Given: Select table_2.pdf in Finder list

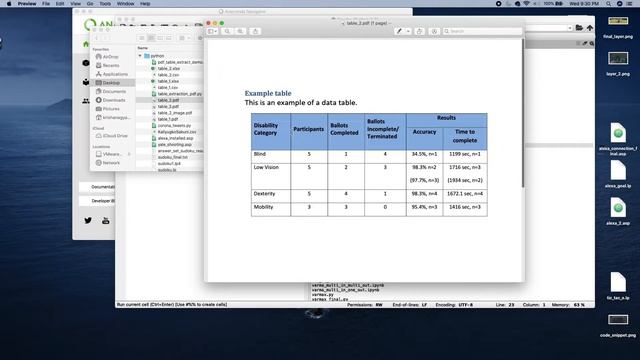Looking at the screenshot, I should pos(169,100).
